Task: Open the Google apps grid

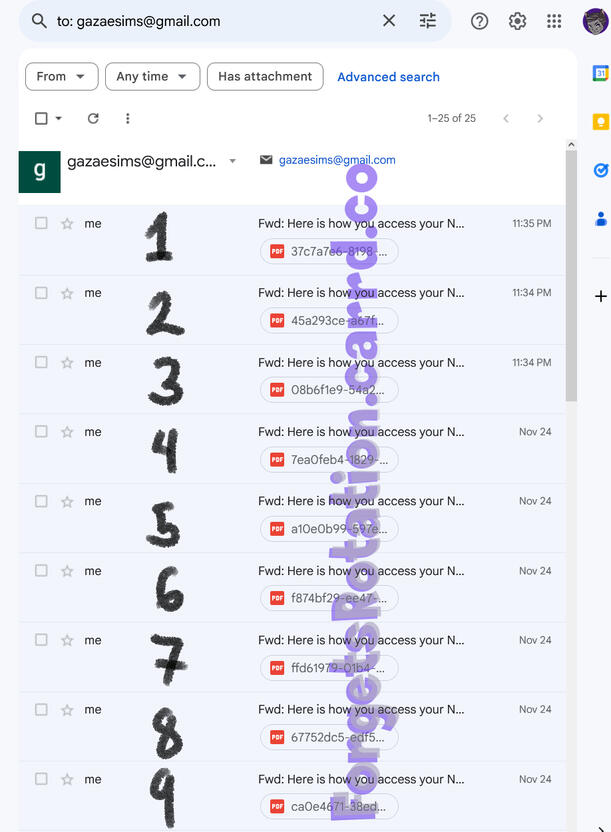Action: 554,21
